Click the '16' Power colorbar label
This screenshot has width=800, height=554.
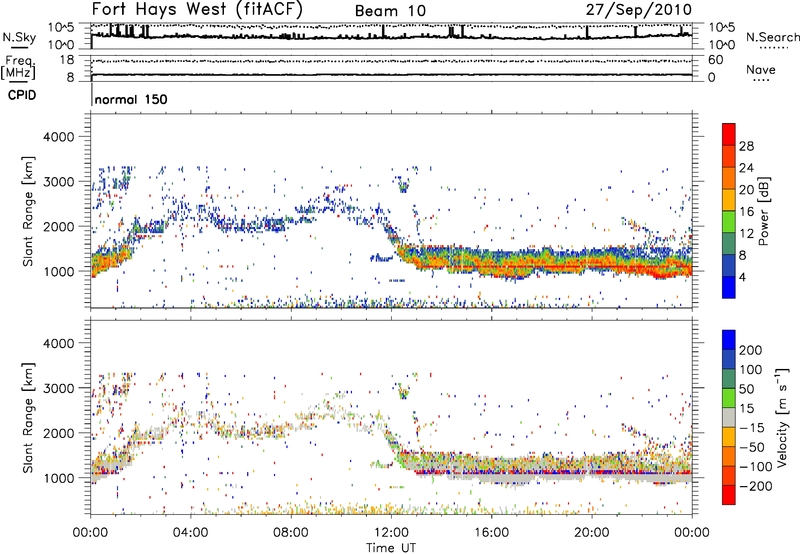746,212
